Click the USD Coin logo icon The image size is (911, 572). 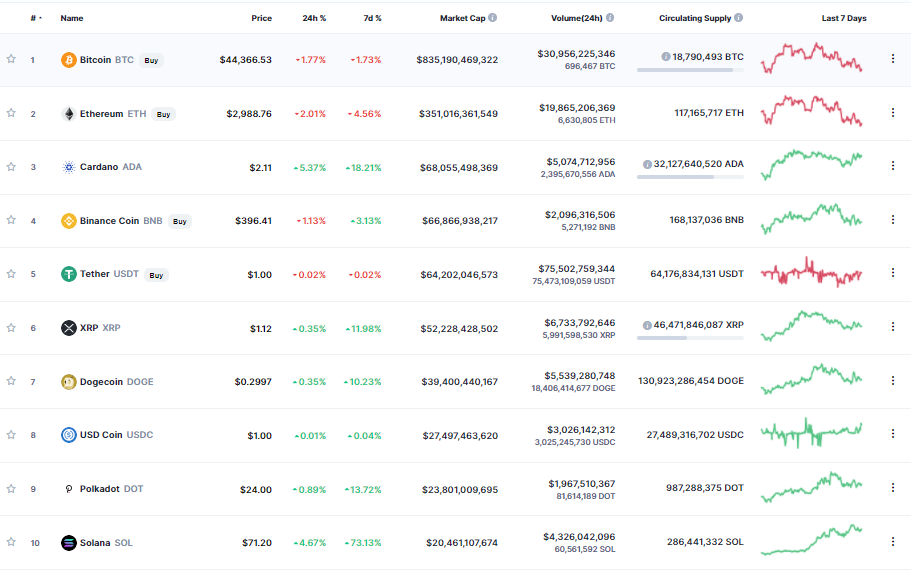coord(69,435)
